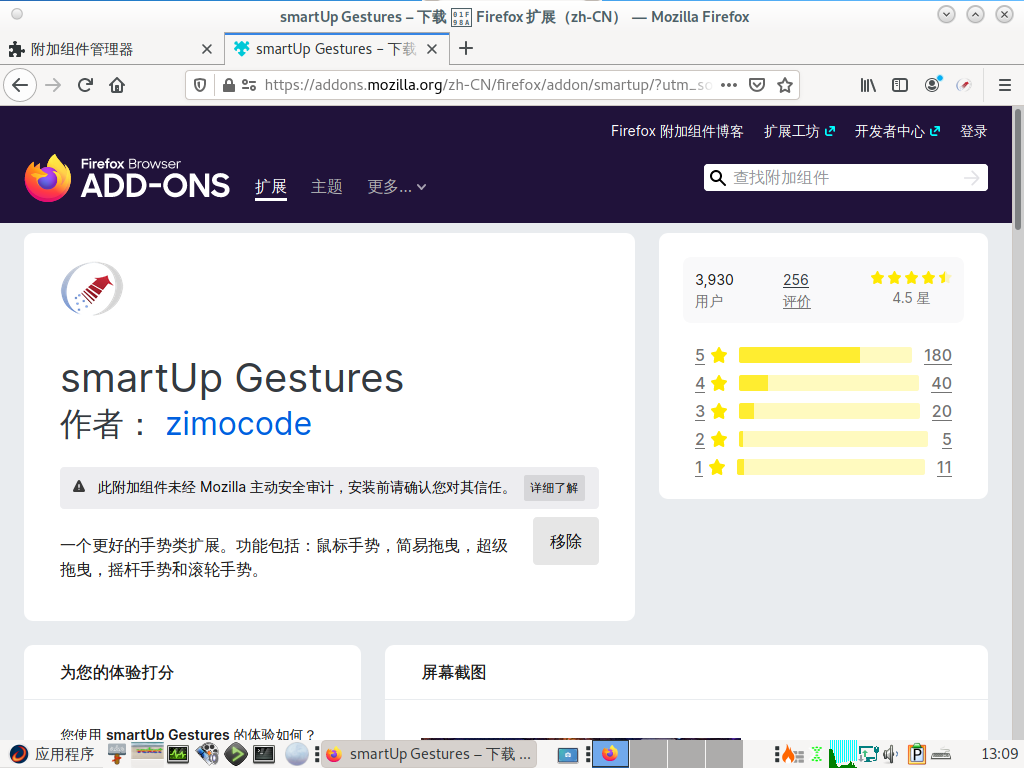Open the smartUp Gestures toolbar extension
This screenshot has height=768, width=1024.
click(x=964, y=85)
